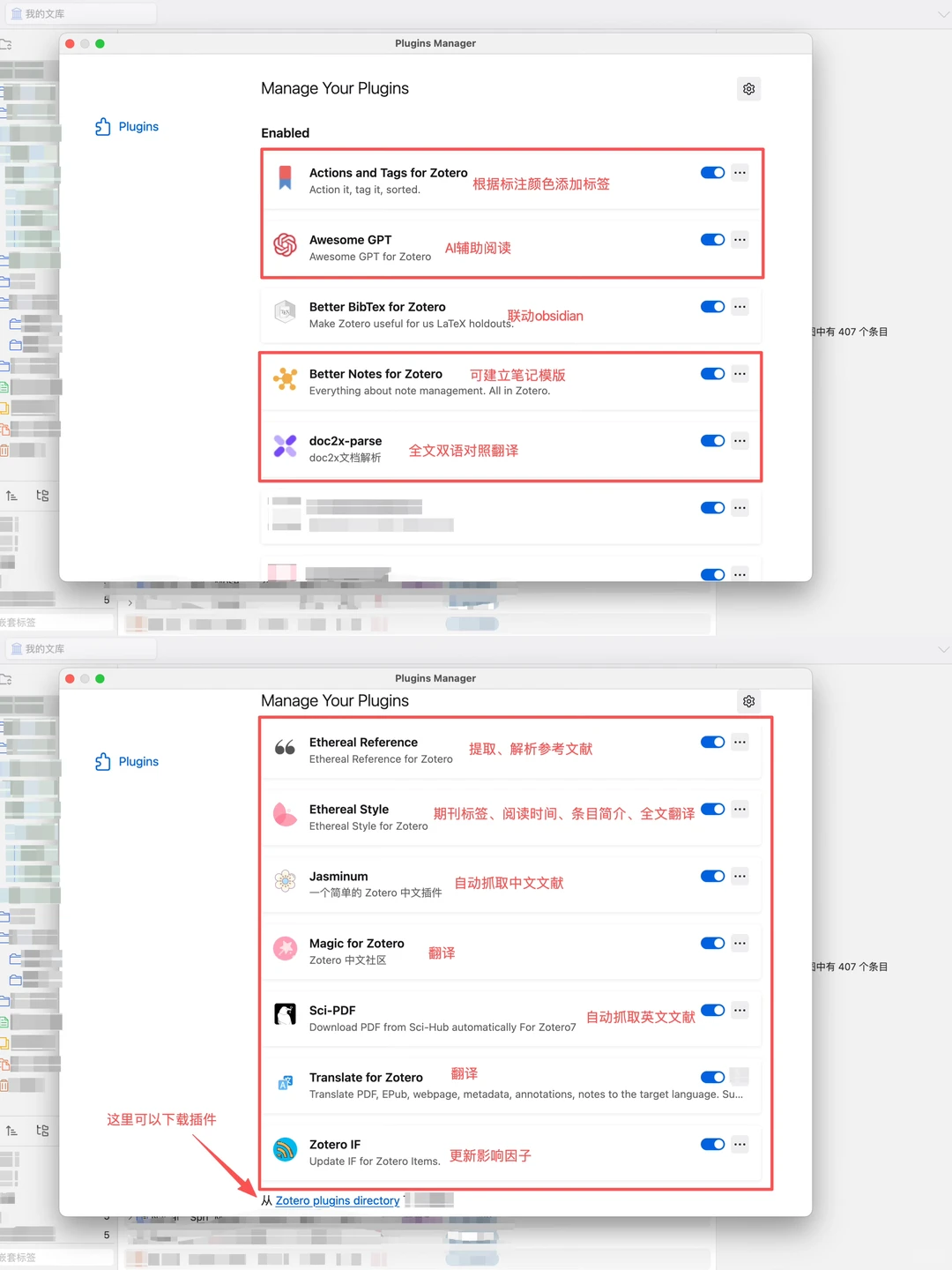Toggle off the Magic for Zotero plugin
952x1270 pixels.
pyautogui.click(x=712, y=943)
